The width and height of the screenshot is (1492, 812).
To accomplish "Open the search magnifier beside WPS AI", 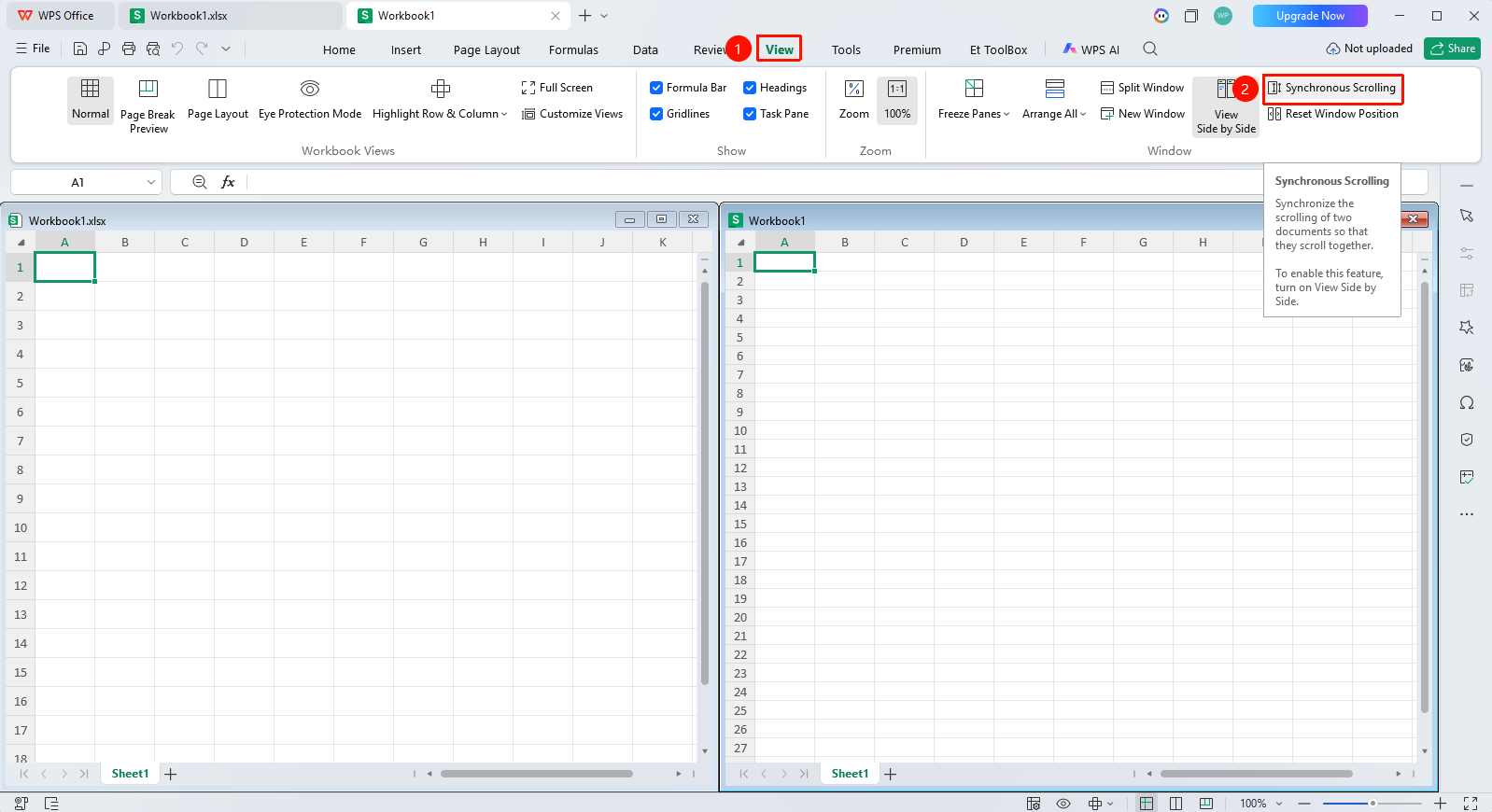I will coord(1150,49).
